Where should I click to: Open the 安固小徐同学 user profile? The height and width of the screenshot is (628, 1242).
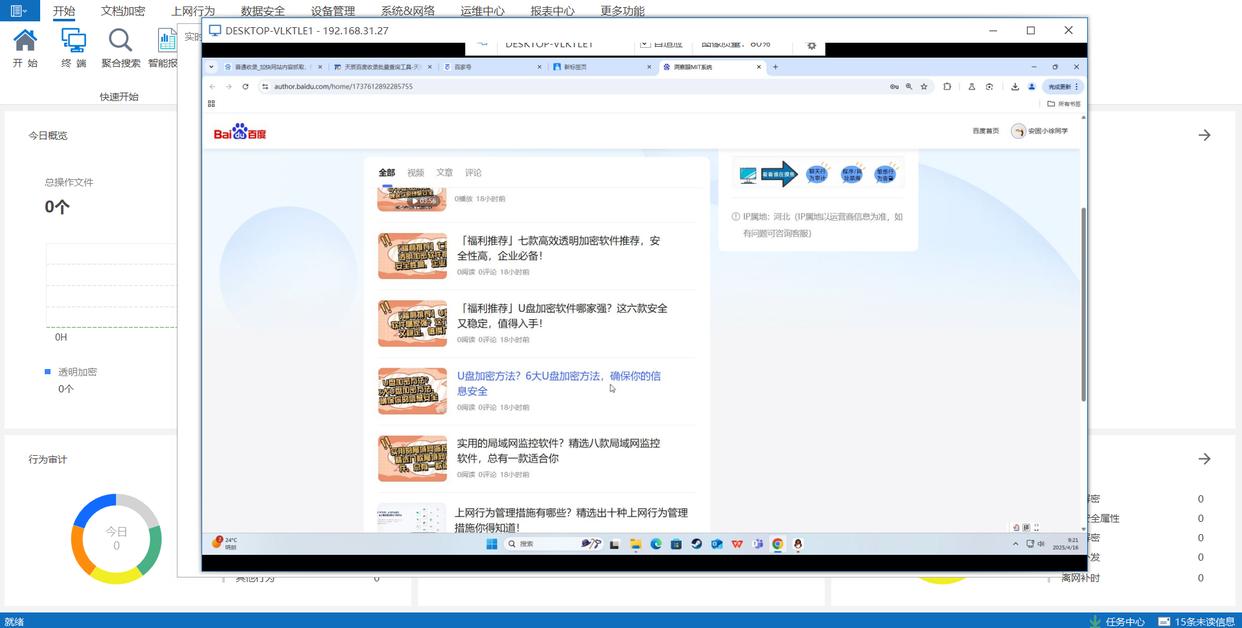(1040, 131)
